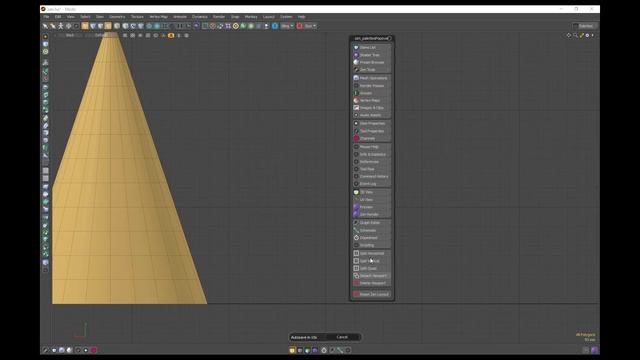Open the Texture menu
Screen dimensions: 640x360
coord(137,17)
